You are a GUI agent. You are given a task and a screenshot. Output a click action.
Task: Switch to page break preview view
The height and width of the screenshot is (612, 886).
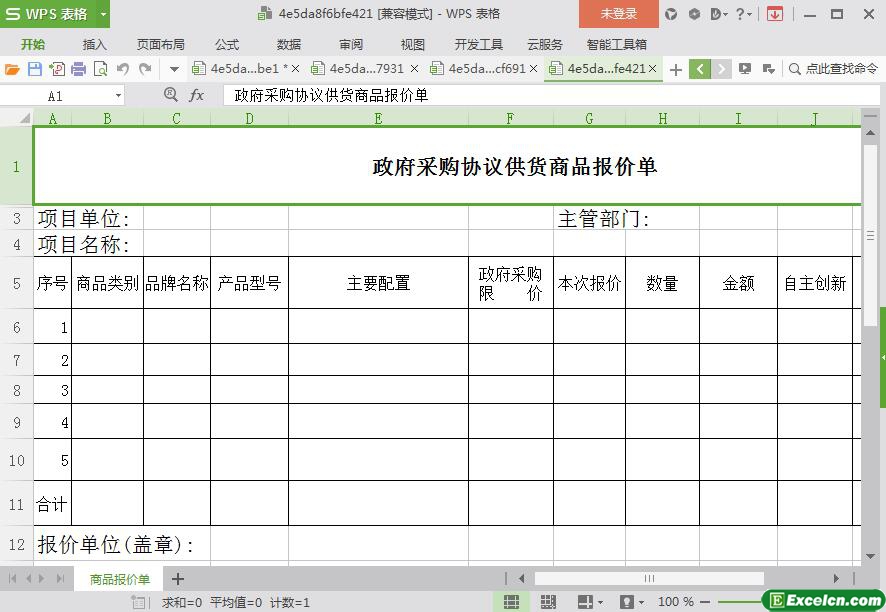pos(548,602)
